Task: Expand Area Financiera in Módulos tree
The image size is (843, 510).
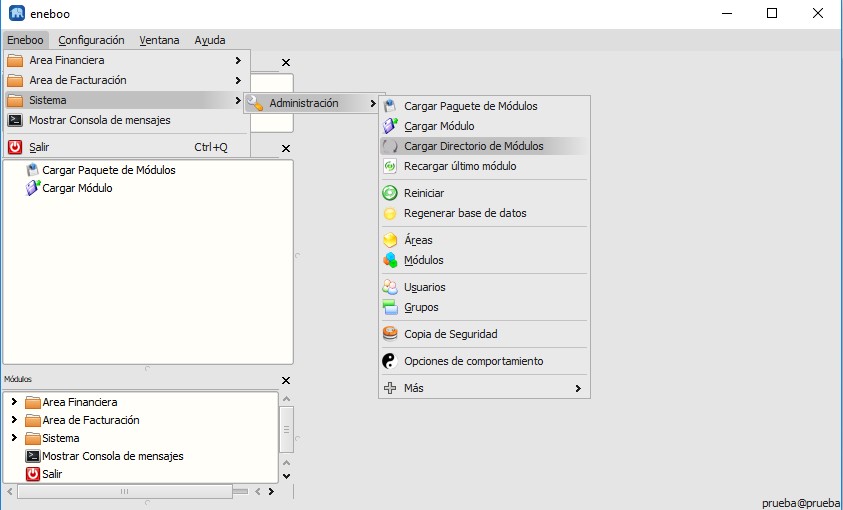Action: pos(15,401)
